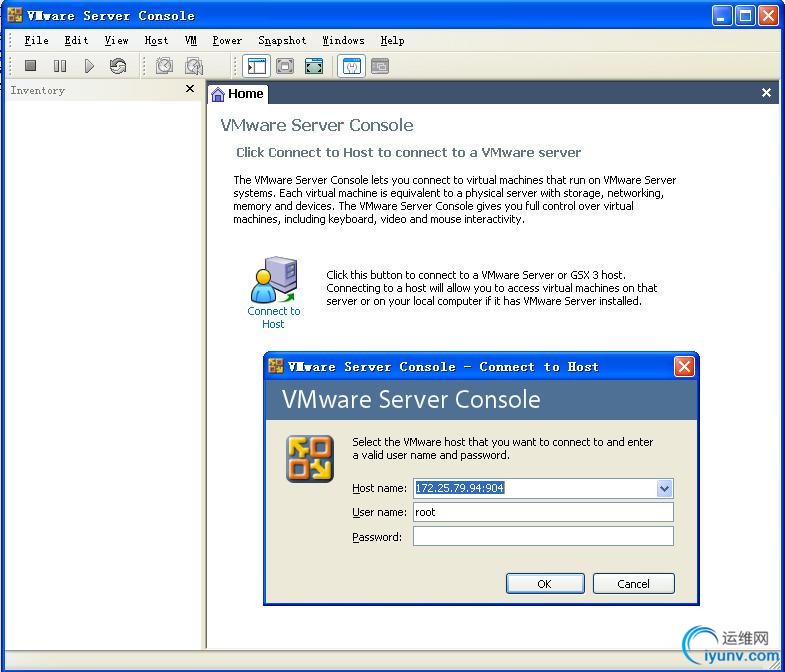This screenshot has width=785, height=672.
Task: Click the User name field containing root
Action: pos(543,512)
